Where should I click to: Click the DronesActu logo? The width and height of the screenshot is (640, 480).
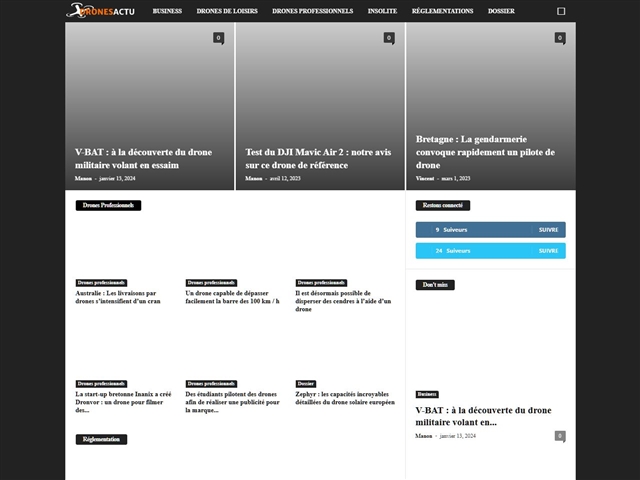(x=100, y=11)
